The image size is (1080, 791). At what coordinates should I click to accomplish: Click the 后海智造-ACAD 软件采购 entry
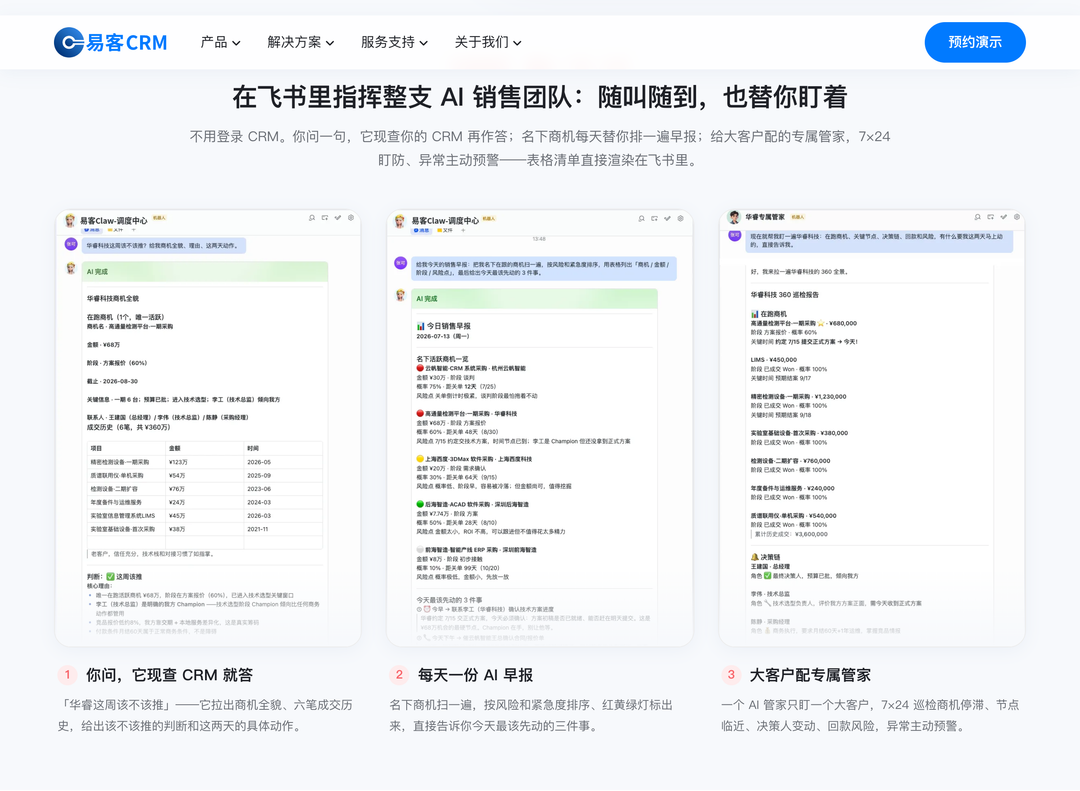[x=472, y=504]
